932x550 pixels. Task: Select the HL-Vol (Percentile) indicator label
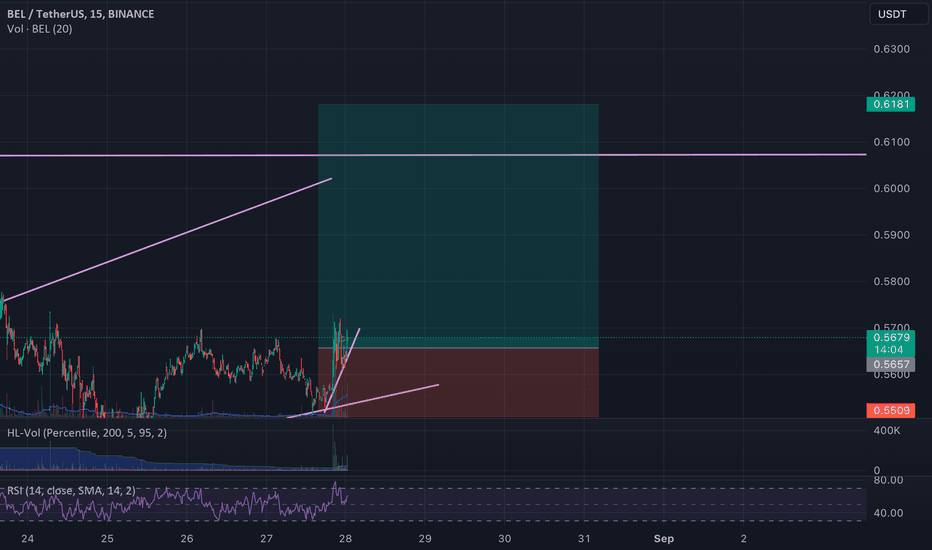pyautogui.click(x=87, y=433)
